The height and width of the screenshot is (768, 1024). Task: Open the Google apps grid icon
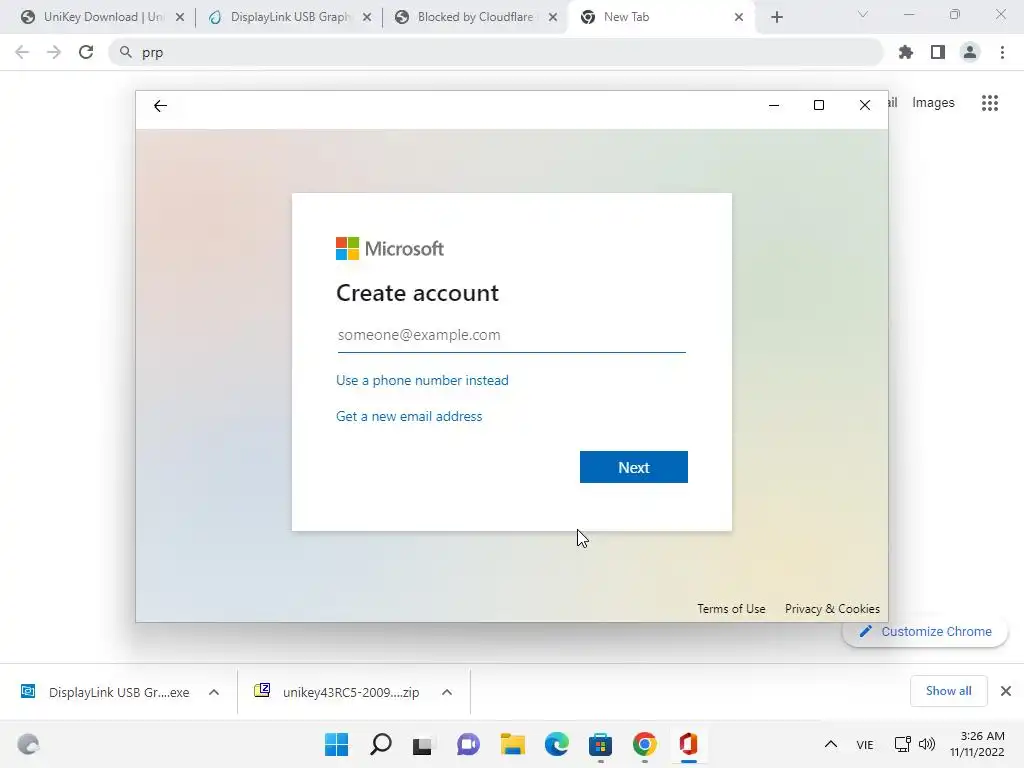click(990, 103)
